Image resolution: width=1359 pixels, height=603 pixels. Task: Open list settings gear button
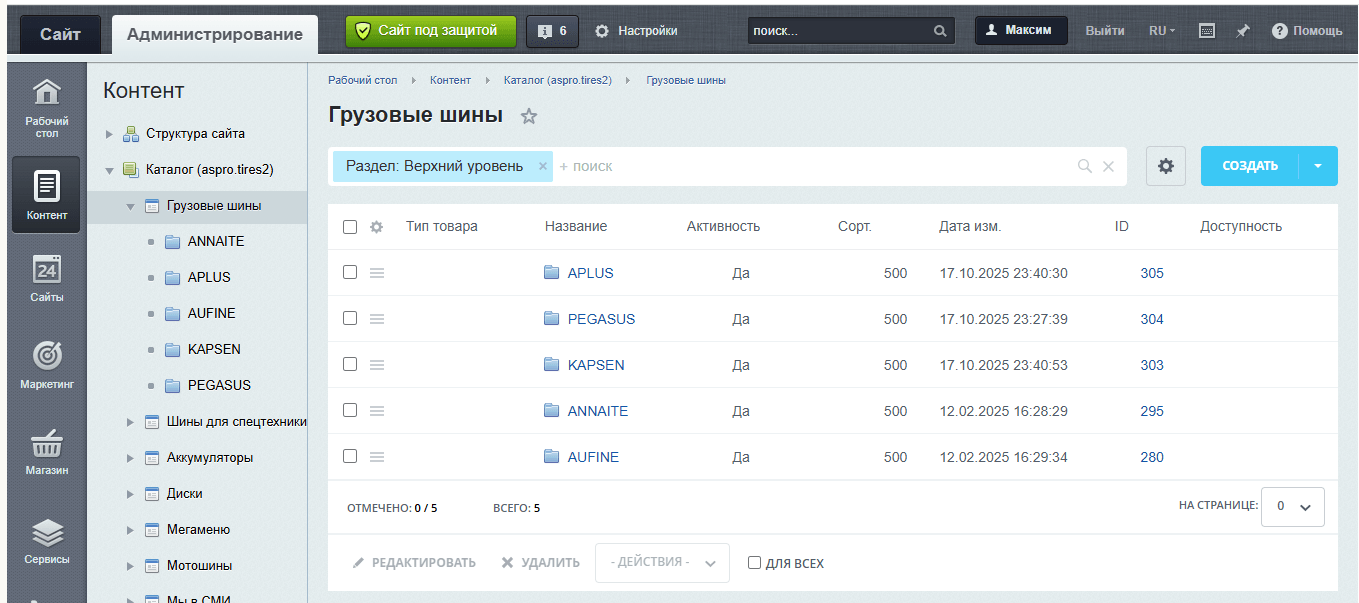point(1165,166)
